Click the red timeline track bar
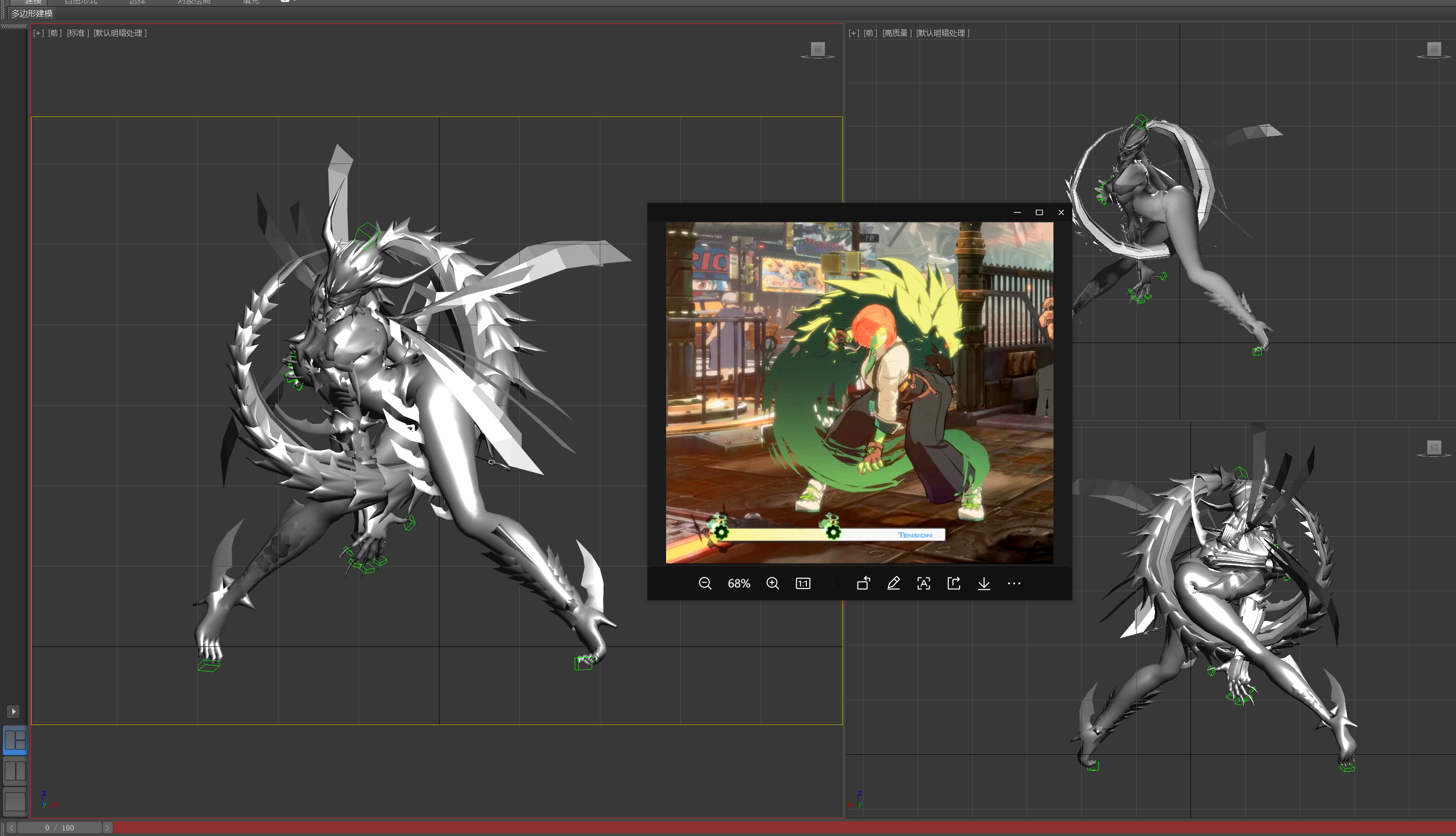 click(x=784, y=827)
